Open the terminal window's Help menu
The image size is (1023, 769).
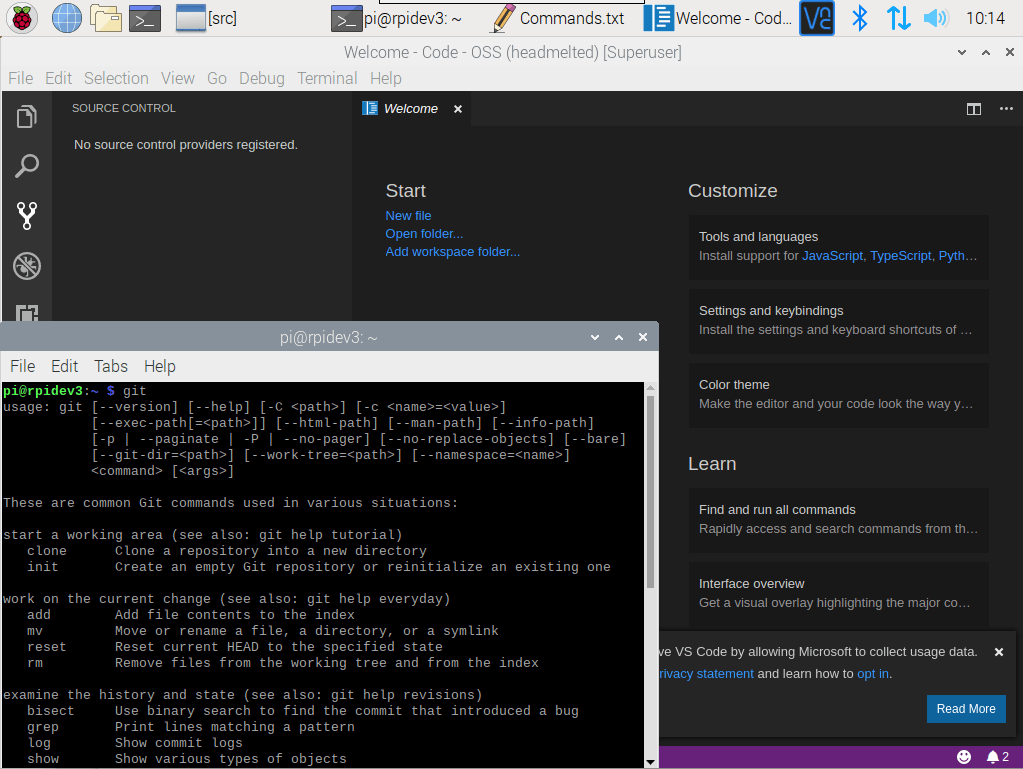click(160, 366)
